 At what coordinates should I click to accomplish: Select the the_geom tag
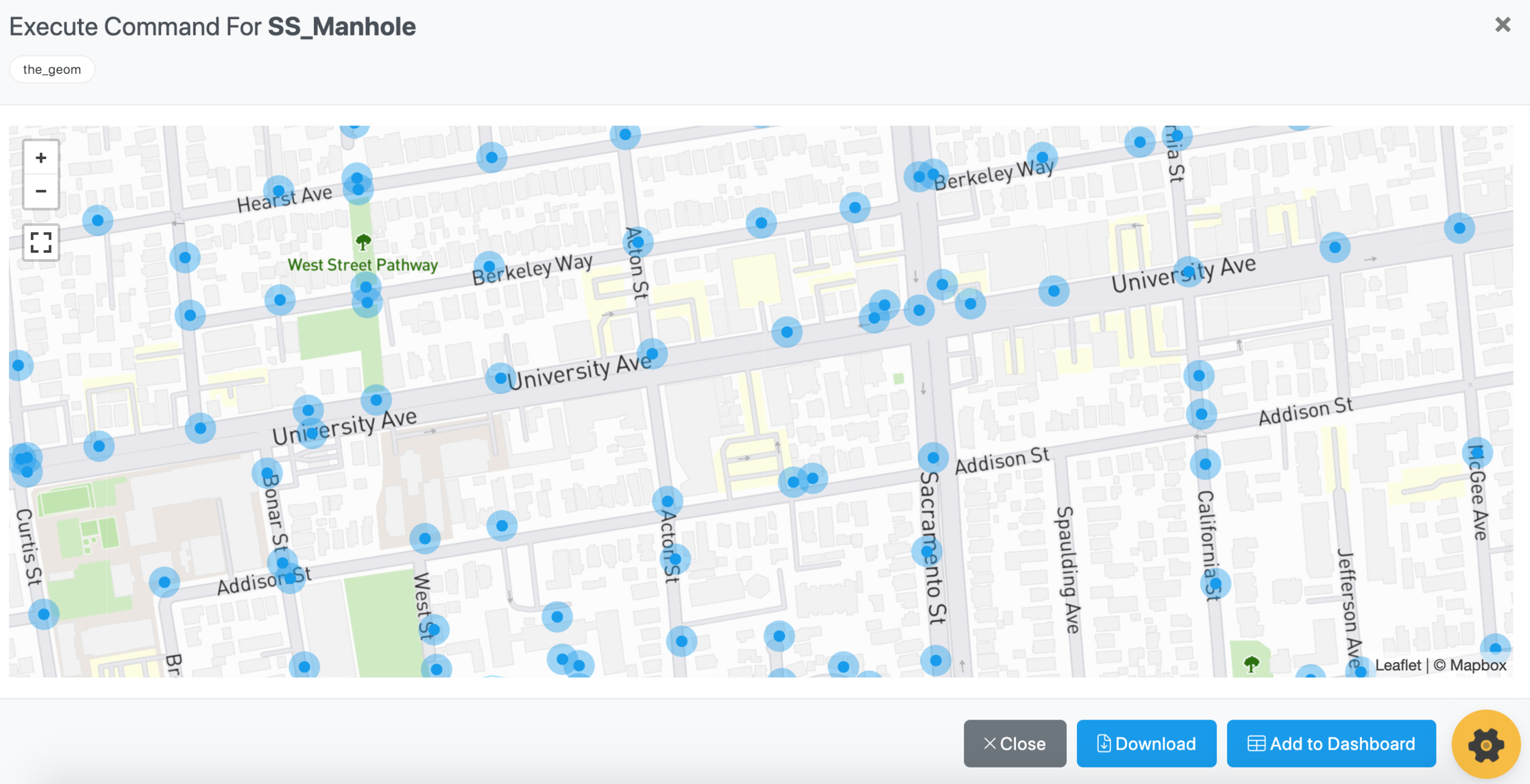coord(52,69)
